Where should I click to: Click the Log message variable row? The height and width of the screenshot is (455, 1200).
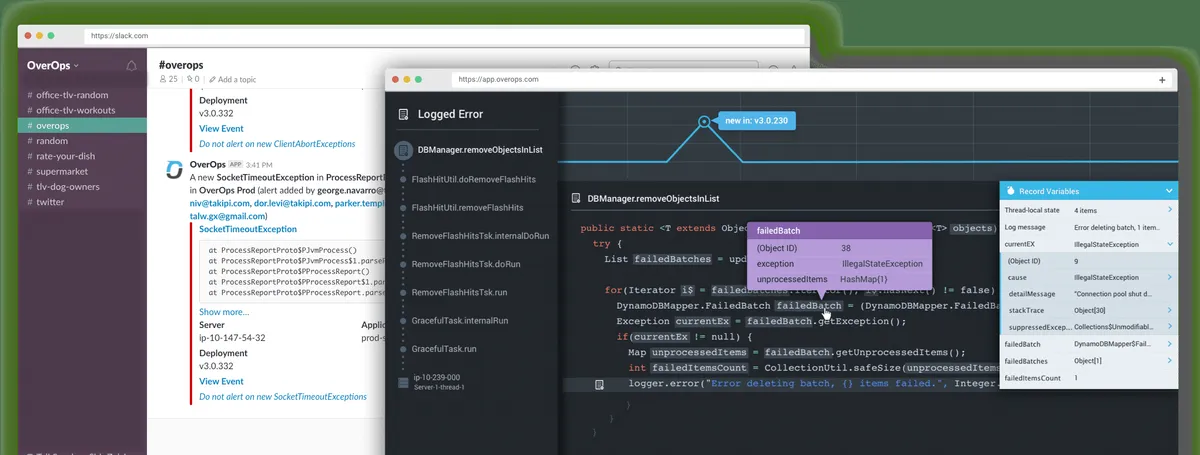tap(1090, 227)
